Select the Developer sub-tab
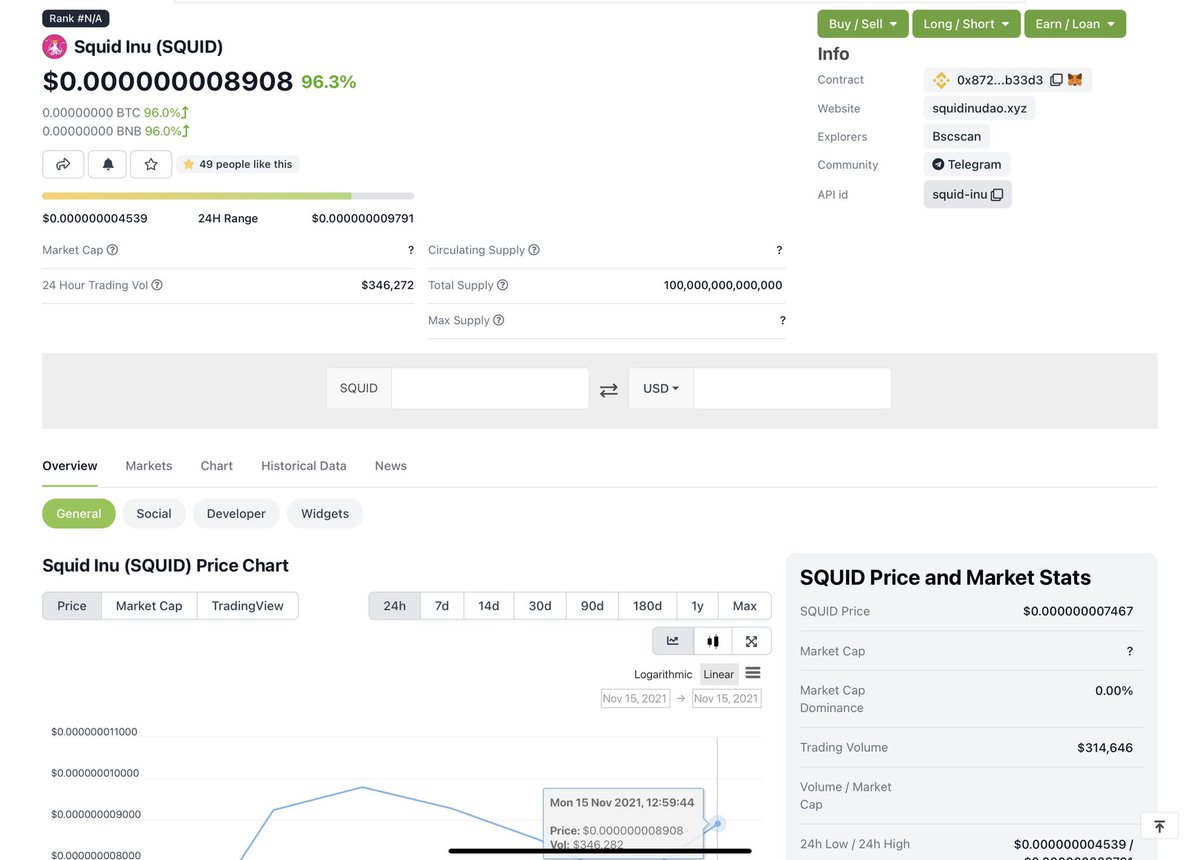 (x=236, y=514)
